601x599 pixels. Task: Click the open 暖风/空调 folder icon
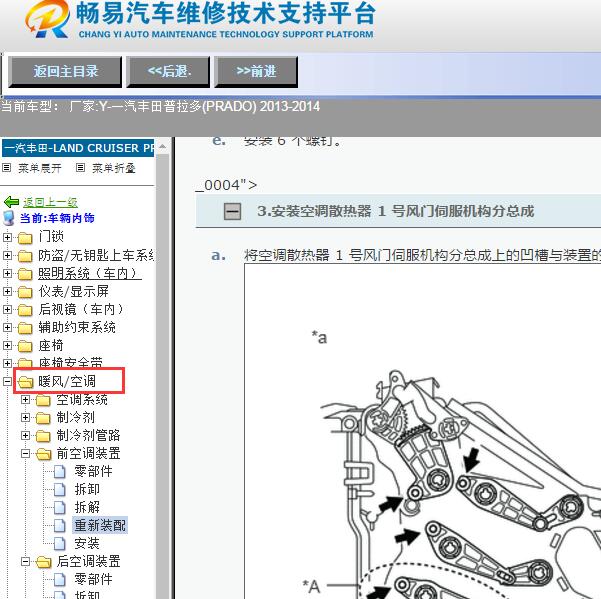tap(25, 382)
